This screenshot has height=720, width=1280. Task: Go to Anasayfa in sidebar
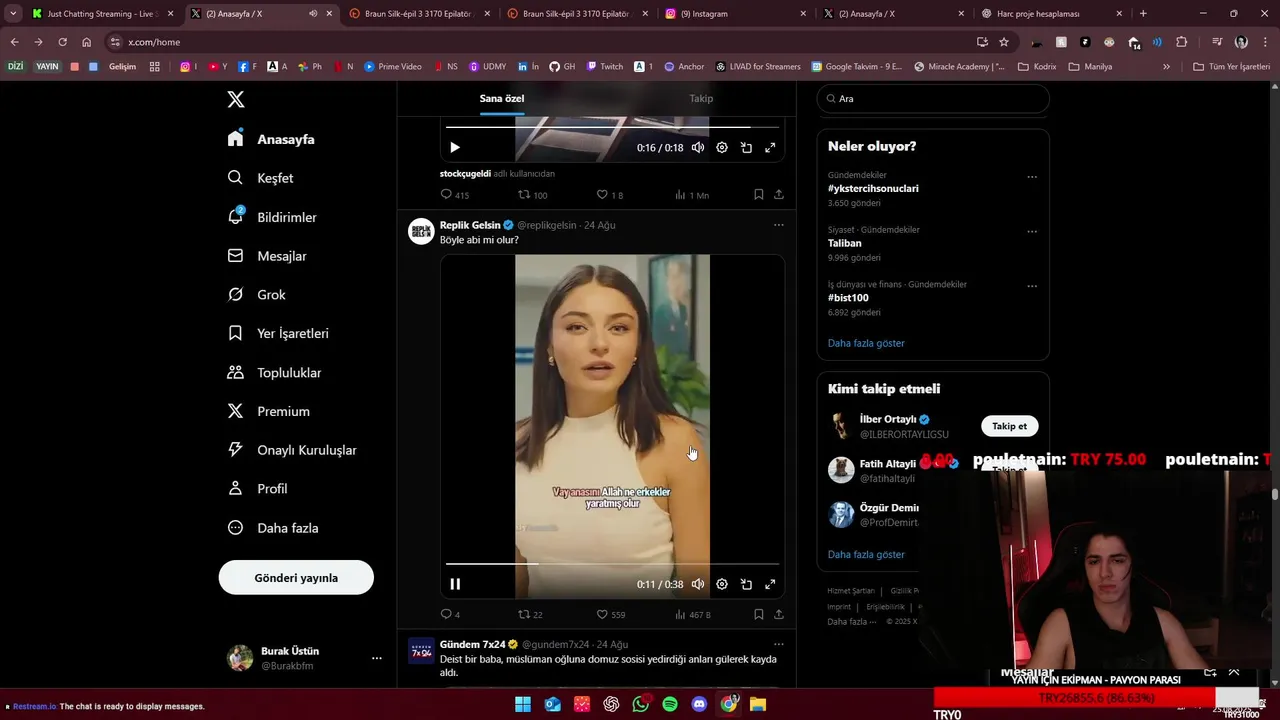271,139
